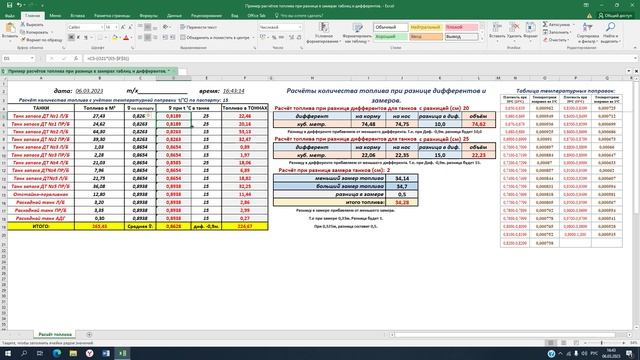
Task: Open the File tab
Action: click(10, 16)
